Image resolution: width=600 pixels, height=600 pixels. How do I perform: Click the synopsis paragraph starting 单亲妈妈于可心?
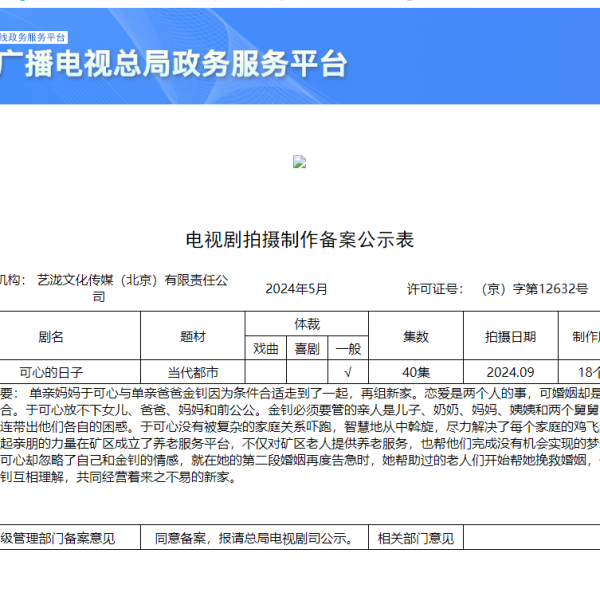tap(300, 435)
